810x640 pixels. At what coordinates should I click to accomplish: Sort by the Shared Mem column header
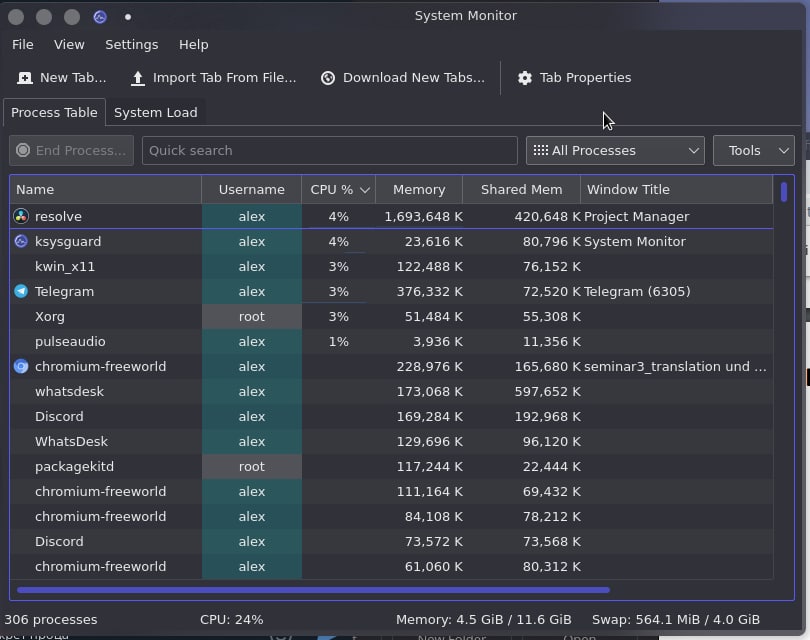(521, 190)
